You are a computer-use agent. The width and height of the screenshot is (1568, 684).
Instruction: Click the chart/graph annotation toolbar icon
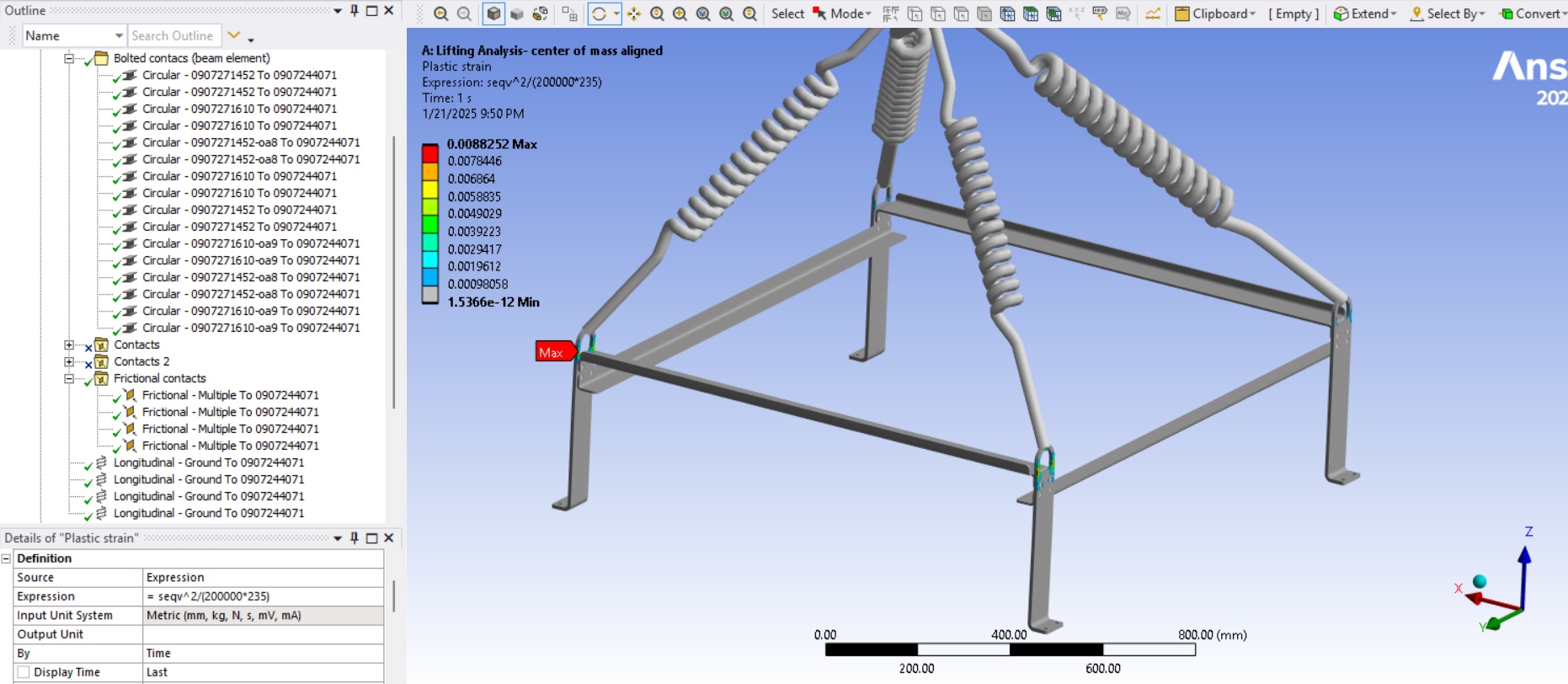(1153, 13)
